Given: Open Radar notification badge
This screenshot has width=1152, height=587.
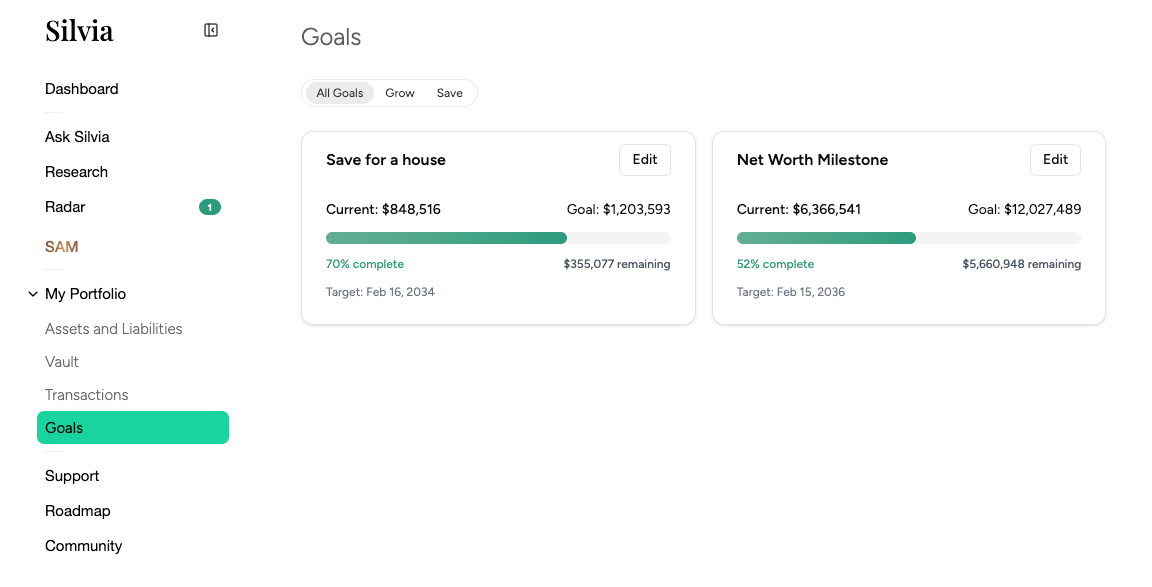Looking at the screenshot, I should tap(209, 207).
